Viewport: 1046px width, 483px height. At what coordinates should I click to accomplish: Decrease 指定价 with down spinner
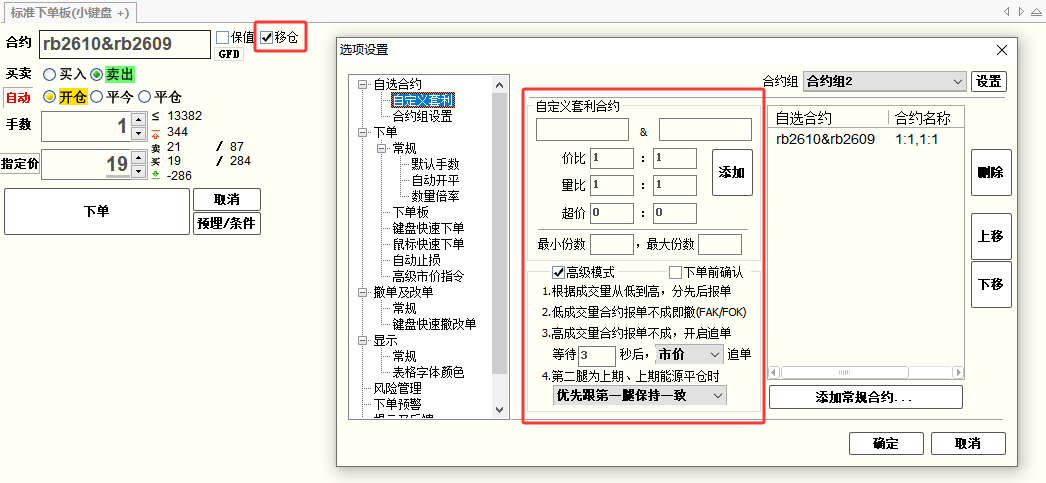click(138, 171)
